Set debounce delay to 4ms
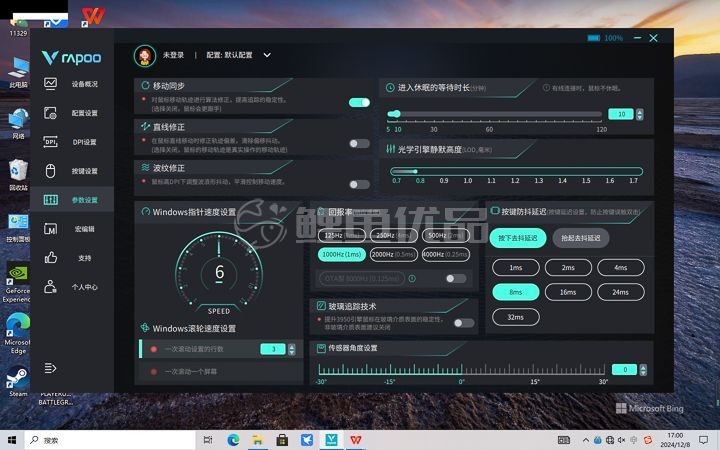Image resolution: width=720 pixels, height=450 pixels. (x=620, y=267)
